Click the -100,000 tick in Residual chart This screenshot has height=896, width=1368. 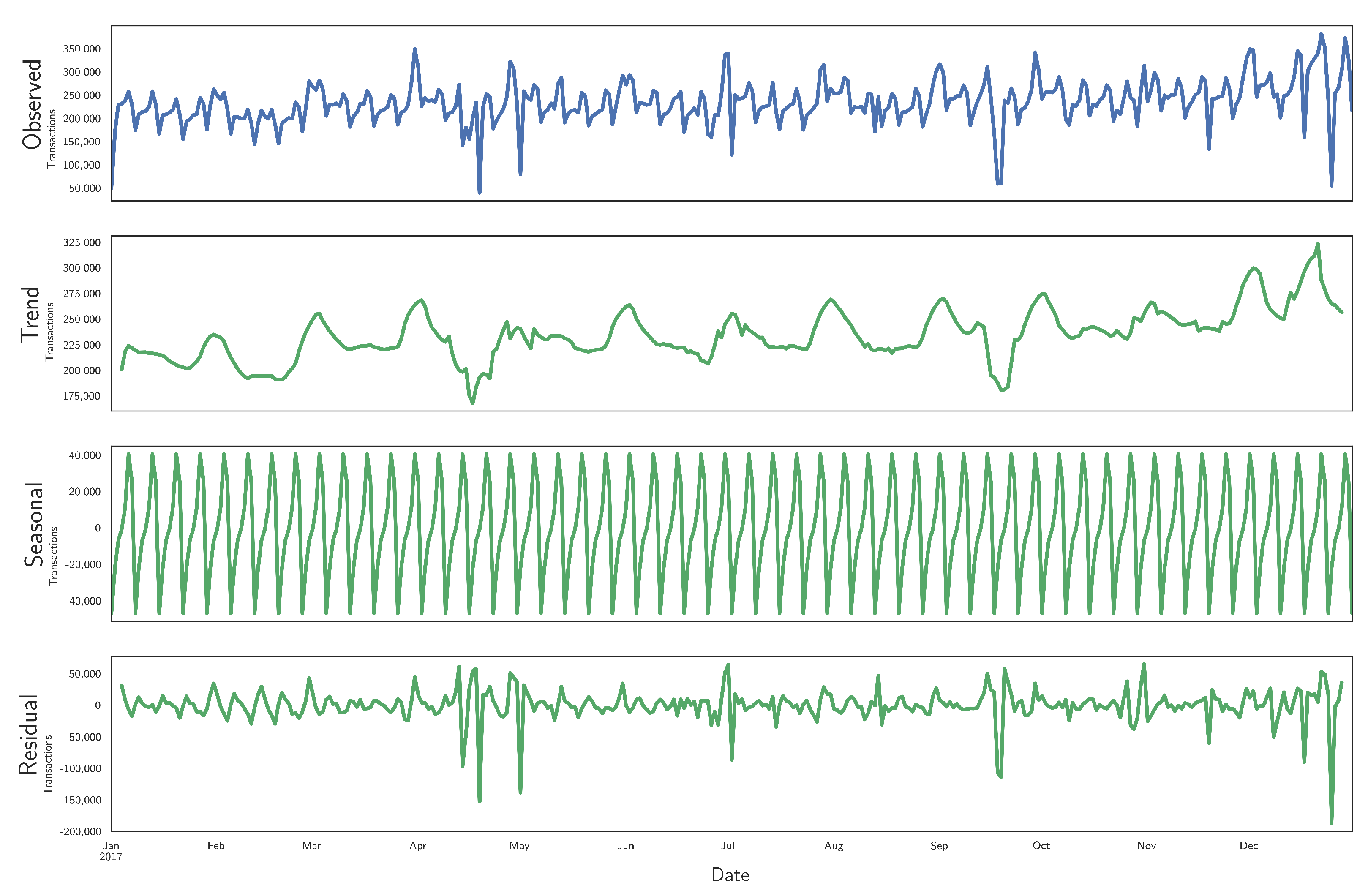click(x=80, y=768)
